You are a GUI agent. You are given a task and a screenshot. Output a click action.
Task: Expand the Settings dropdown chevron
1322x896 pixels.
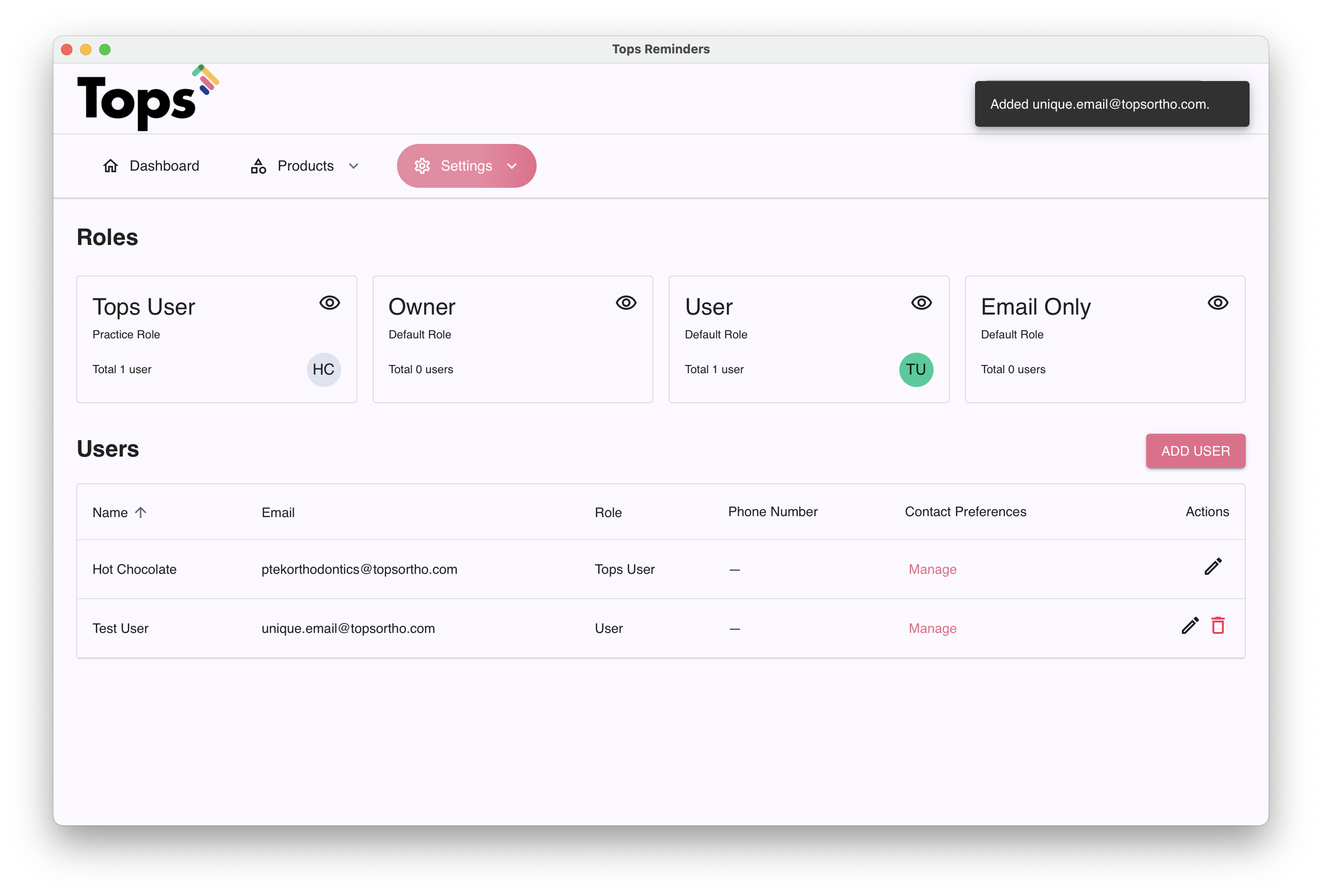click(x=512, y=166)
